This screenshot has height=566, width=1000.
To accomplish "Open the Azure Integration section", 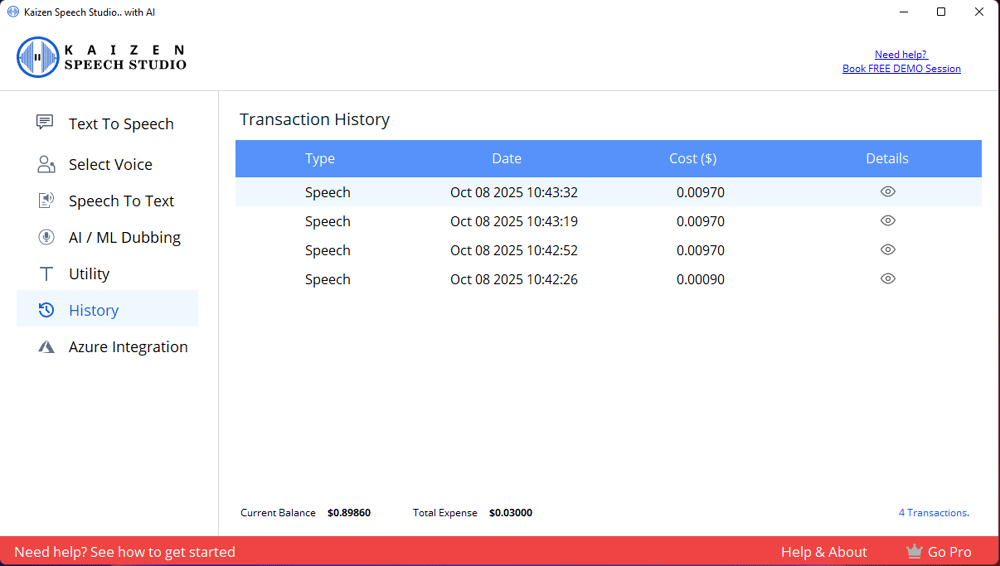I will click(128, 347).
